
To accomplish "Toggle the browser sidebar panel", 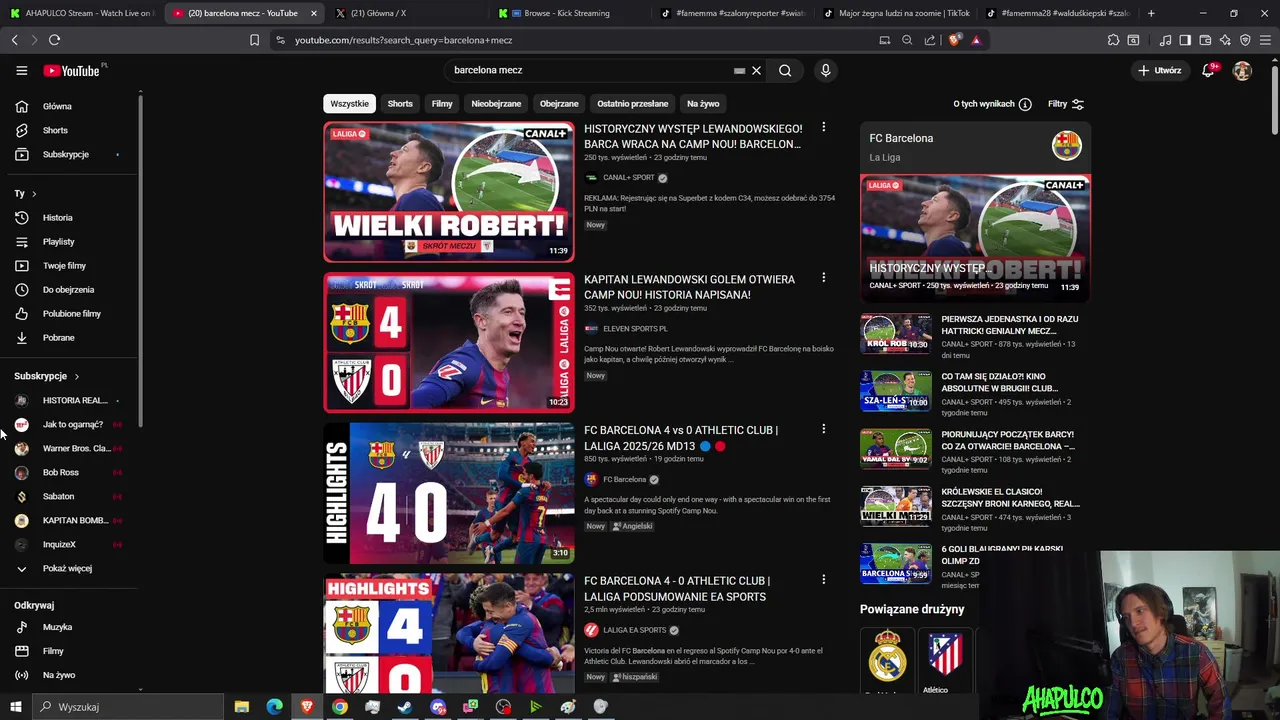I will 1185,40.
